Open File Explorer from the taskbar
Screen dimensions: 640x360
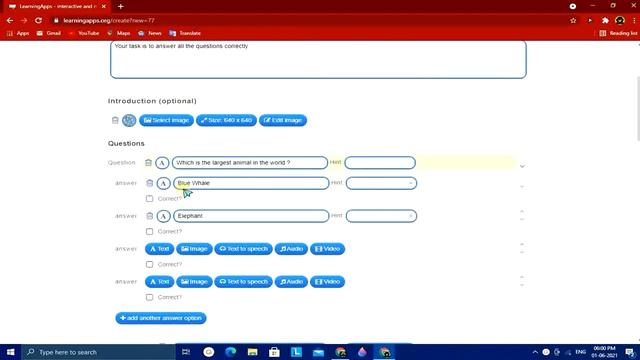tap(253, 352)
